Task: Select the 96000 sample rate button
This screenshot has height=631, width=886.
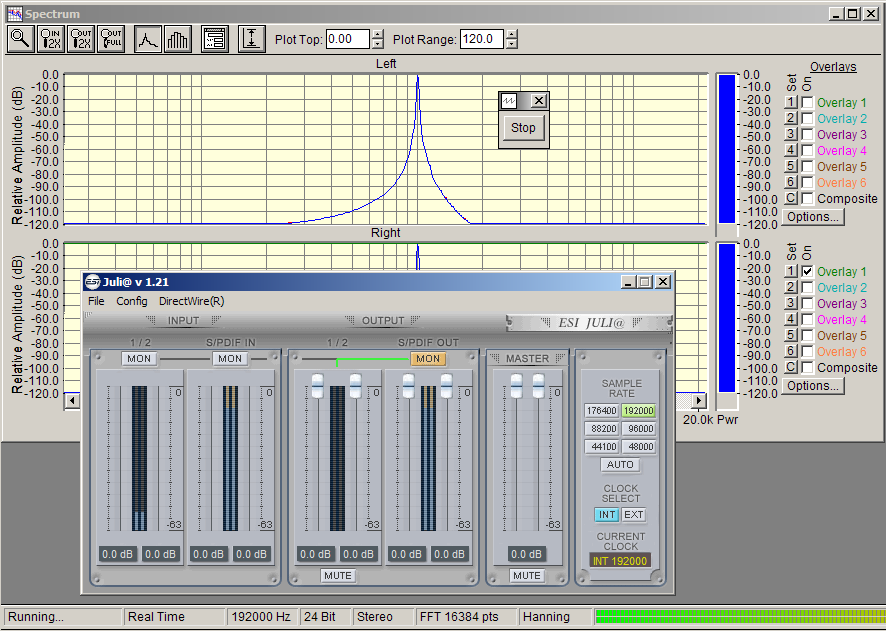Action: pyautogui.click(x=638, y=428)
